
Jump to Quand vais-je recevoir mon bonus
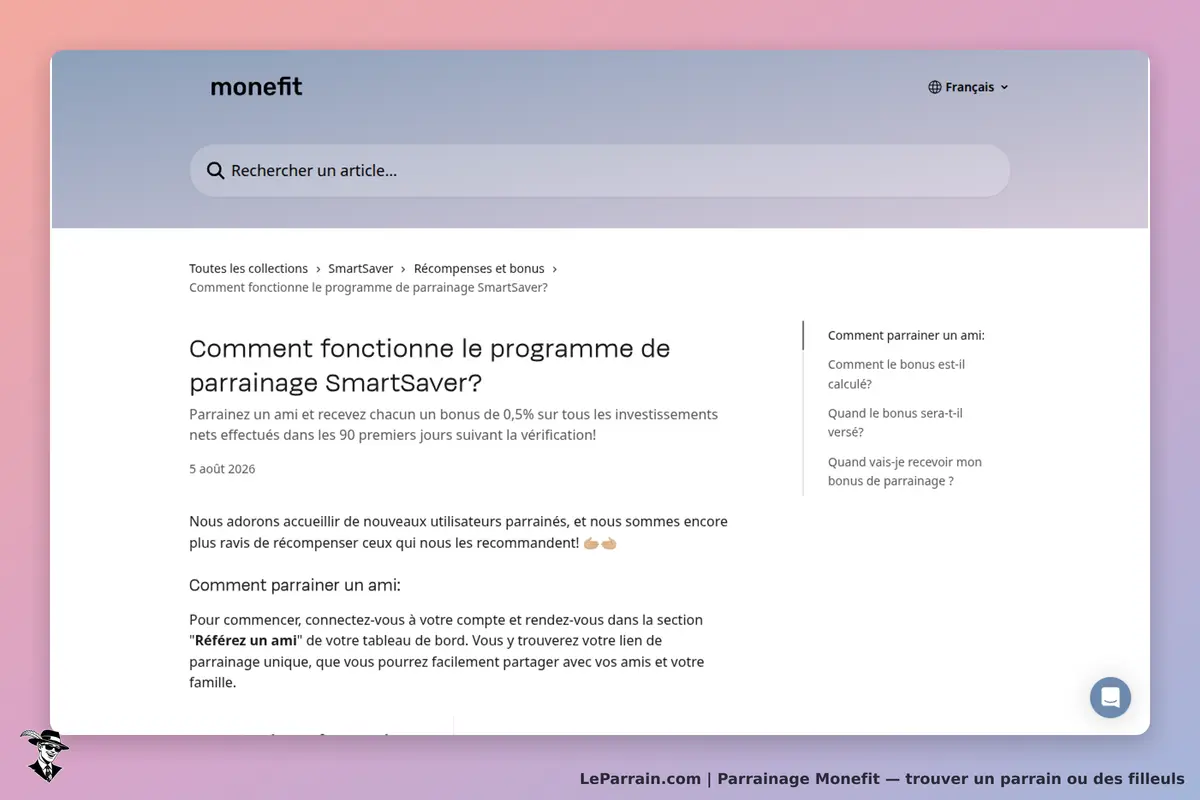tap(905, 471)
